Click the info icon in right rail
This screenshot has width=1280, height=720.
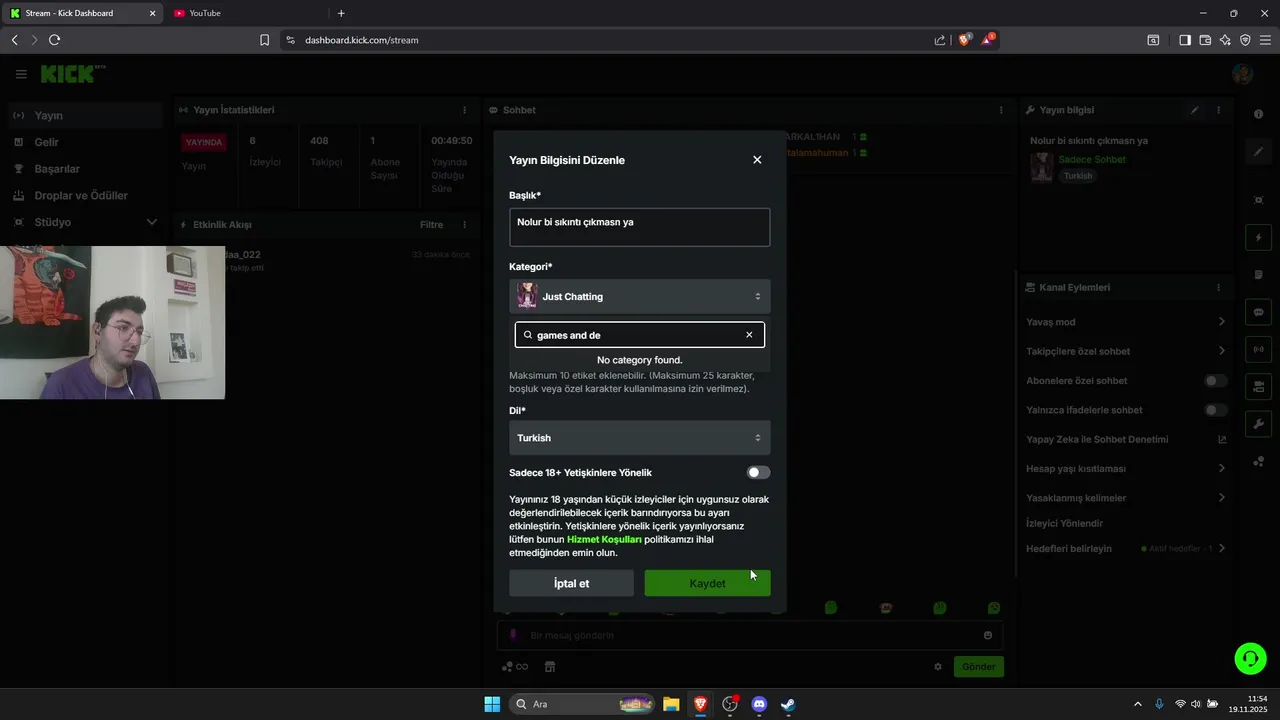tap(1259, 114)
